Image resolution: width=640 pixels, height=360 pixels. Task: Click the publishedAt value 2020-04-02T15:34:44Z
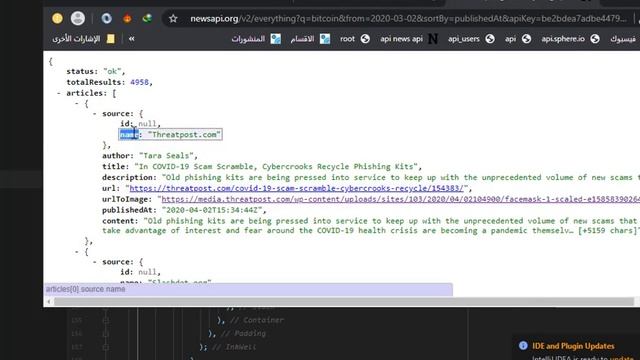tap(212, 210)
